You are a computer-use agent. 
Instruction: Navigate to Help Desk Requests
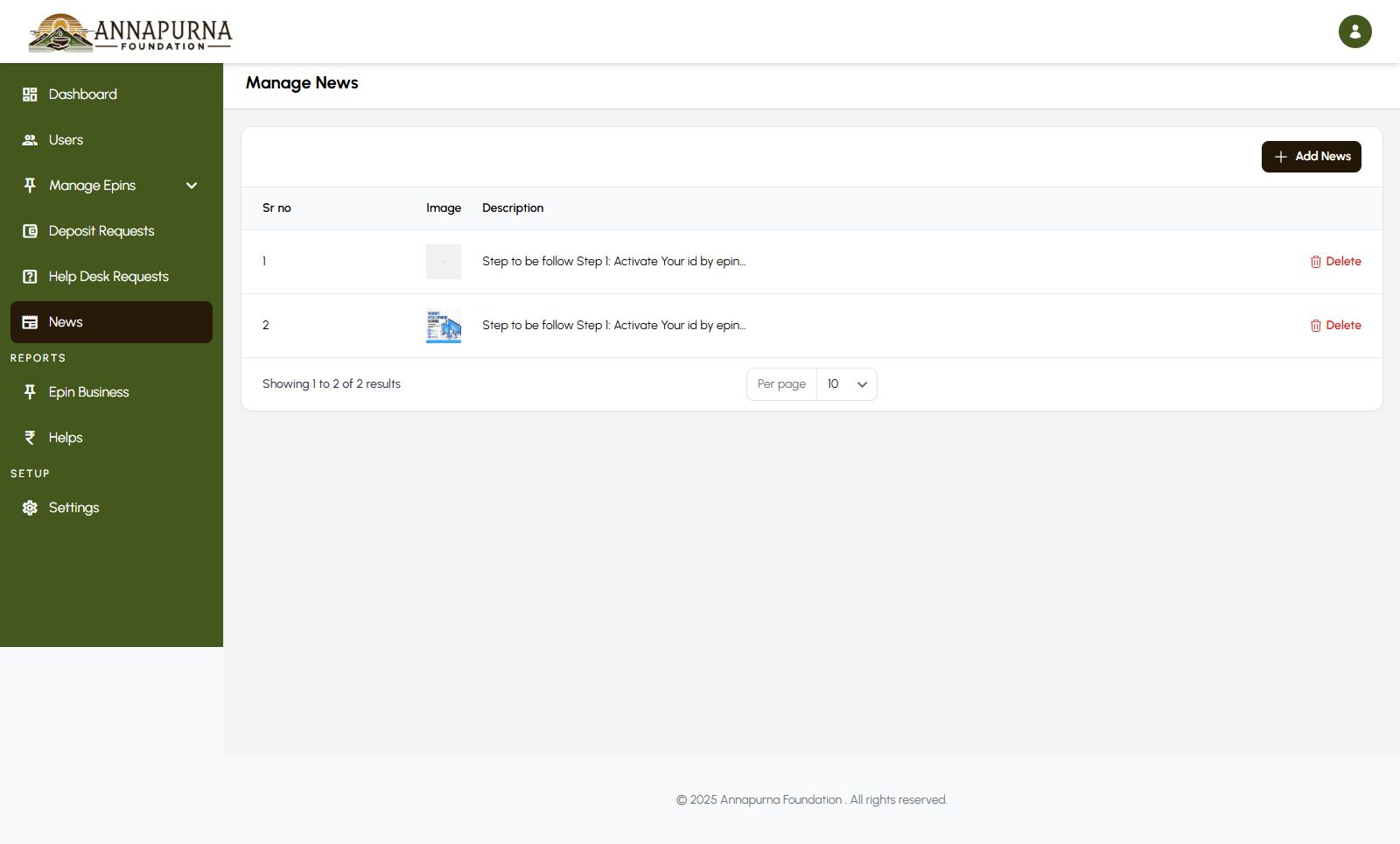tap(111, 277)
